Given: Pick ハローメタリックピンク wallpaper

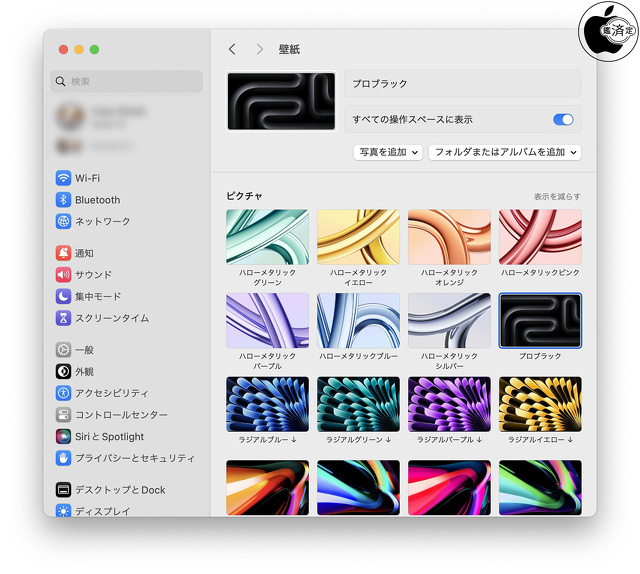Looking at the screenshot, I should pyautogui.click(x=540, y=237).
